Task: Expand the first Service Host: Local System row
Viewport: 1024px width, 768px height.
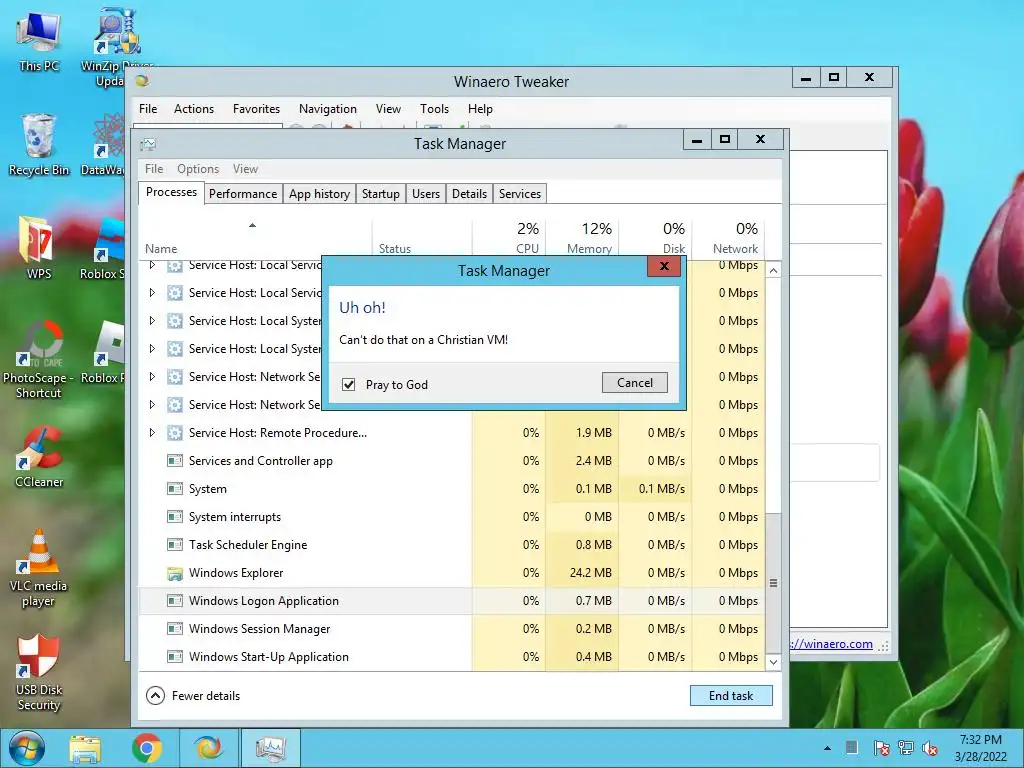Action: click(x=152, y=321)
